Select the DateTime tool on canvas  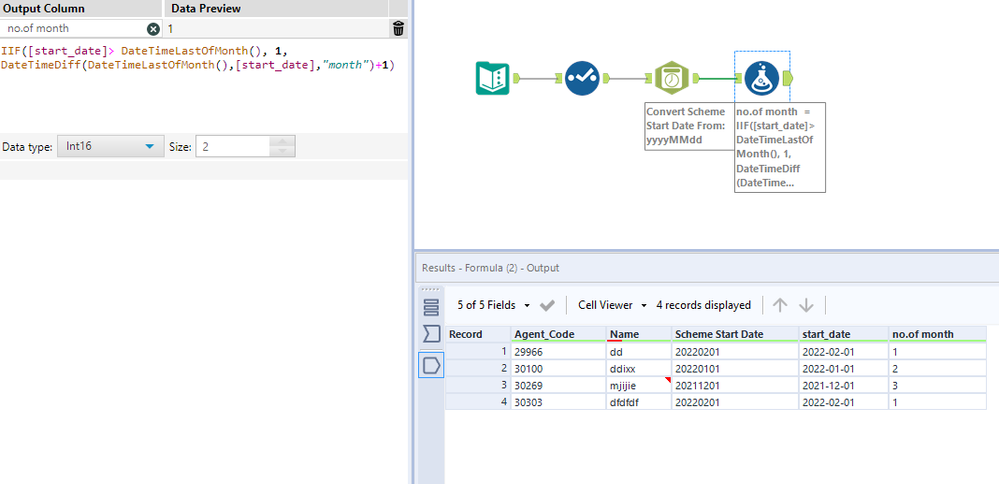672,78
